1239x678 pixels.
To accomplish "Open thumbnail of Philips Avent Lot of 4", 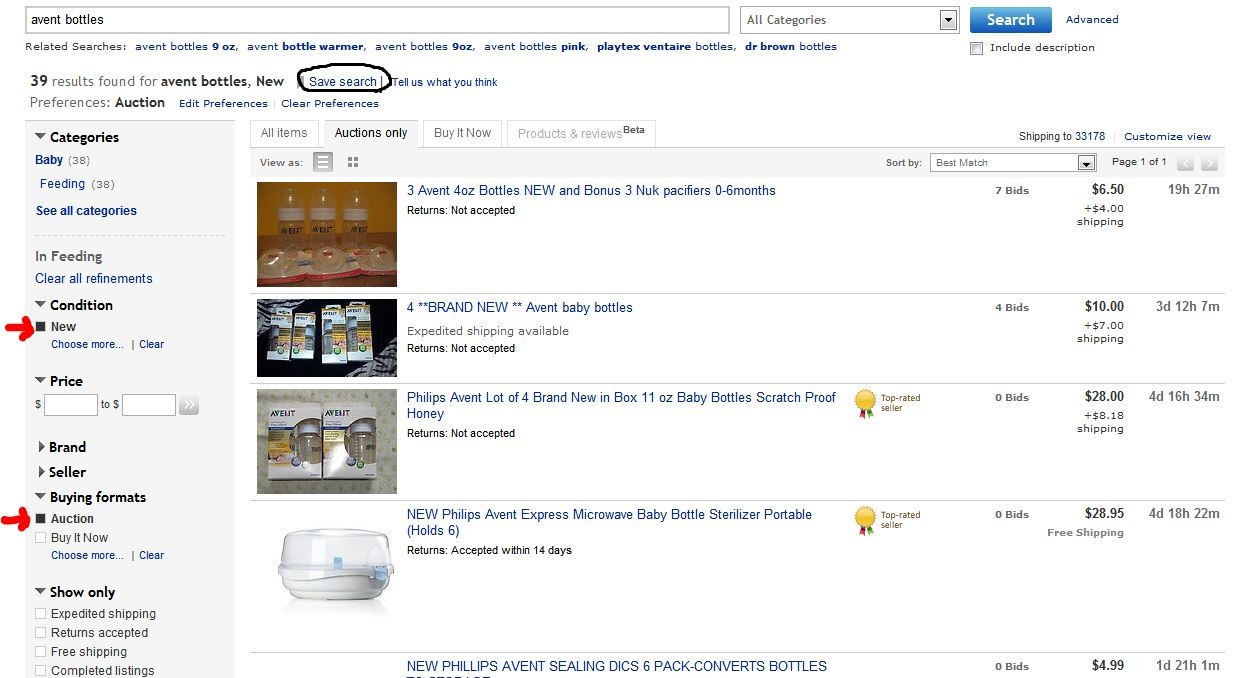I will [x=327, y=441].
